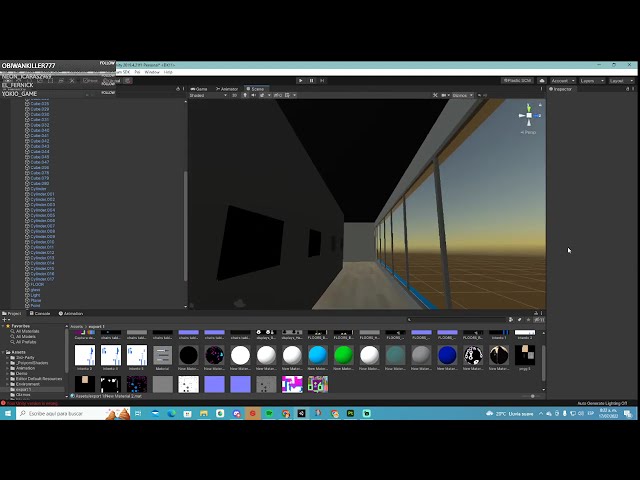Open the Gizmos dropdown

462,96
